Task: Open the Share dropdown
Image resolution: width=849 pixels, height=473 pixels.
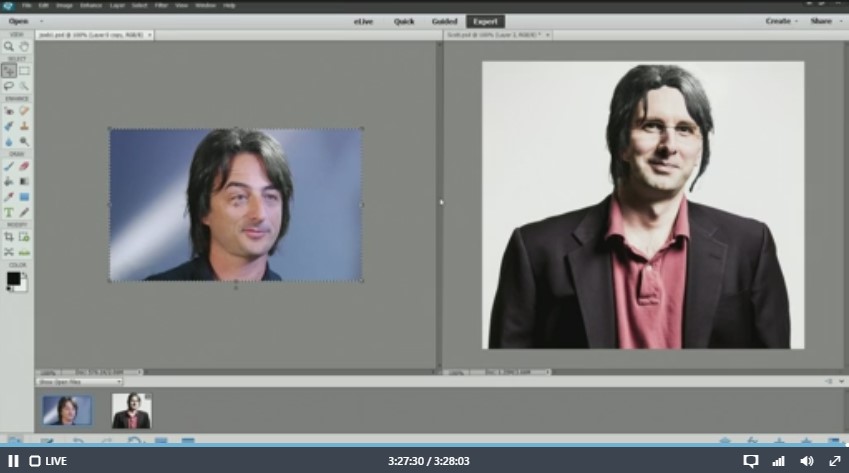Action: [823, 21]
